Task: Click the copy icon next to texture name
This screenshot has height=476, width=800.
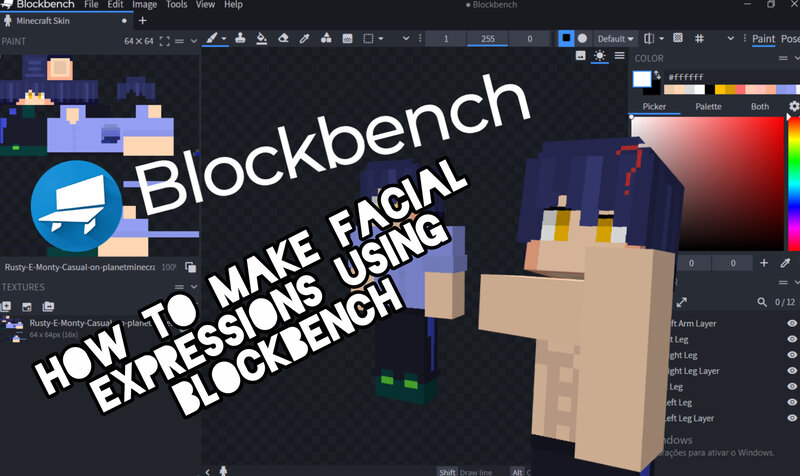Action: point(190,267)
